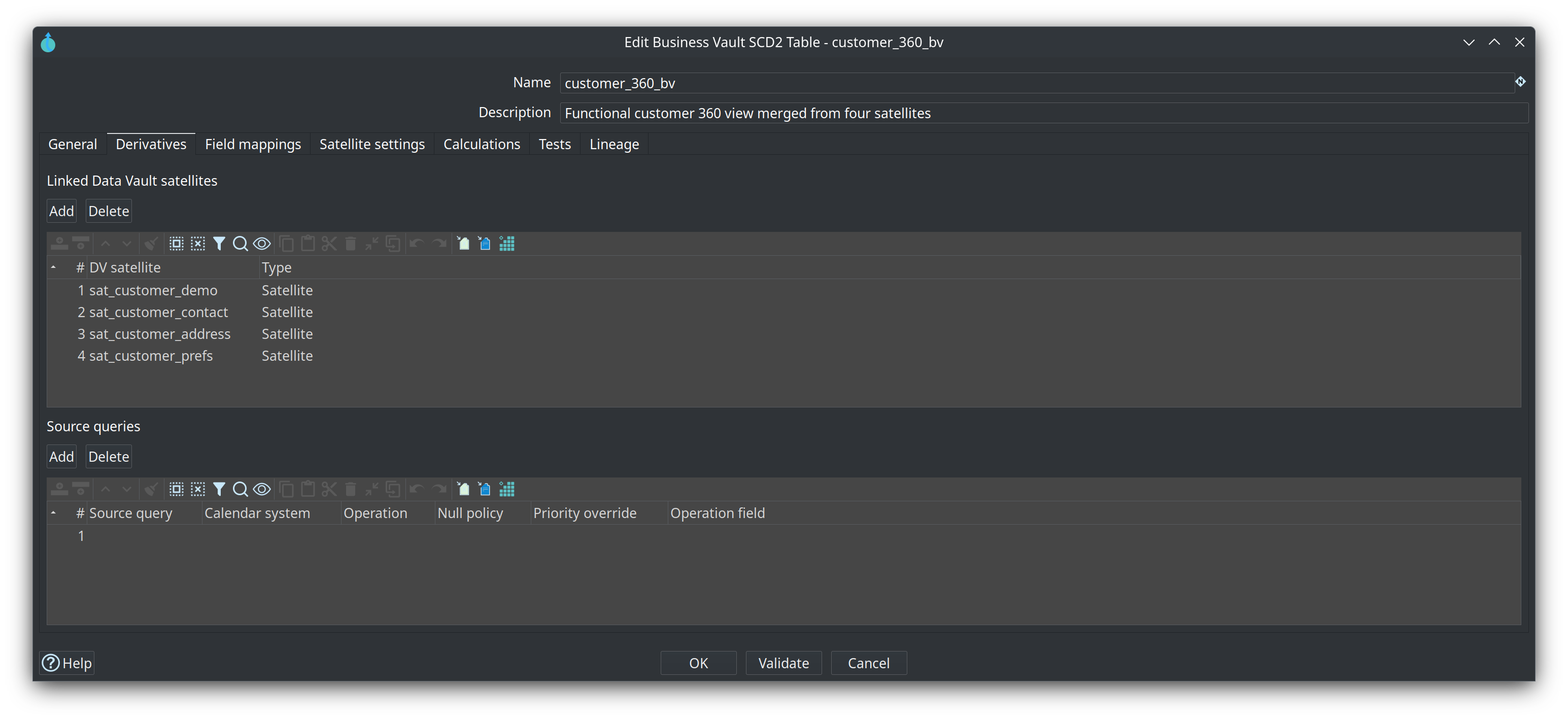Insert row after icon in Linked satellites toolbar

[80, 244]
